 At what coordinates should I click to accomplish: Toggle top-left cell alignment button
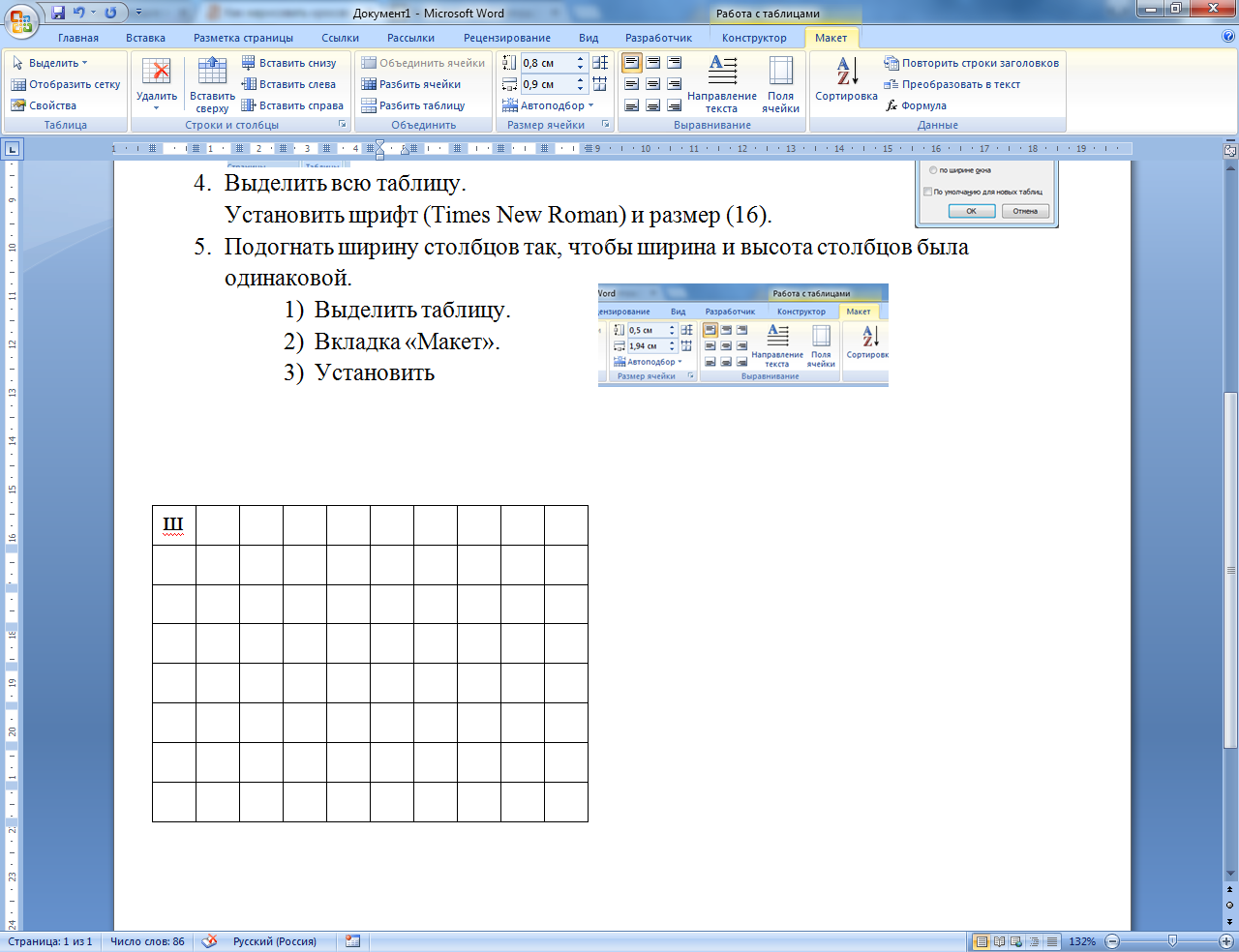(632, 63)
